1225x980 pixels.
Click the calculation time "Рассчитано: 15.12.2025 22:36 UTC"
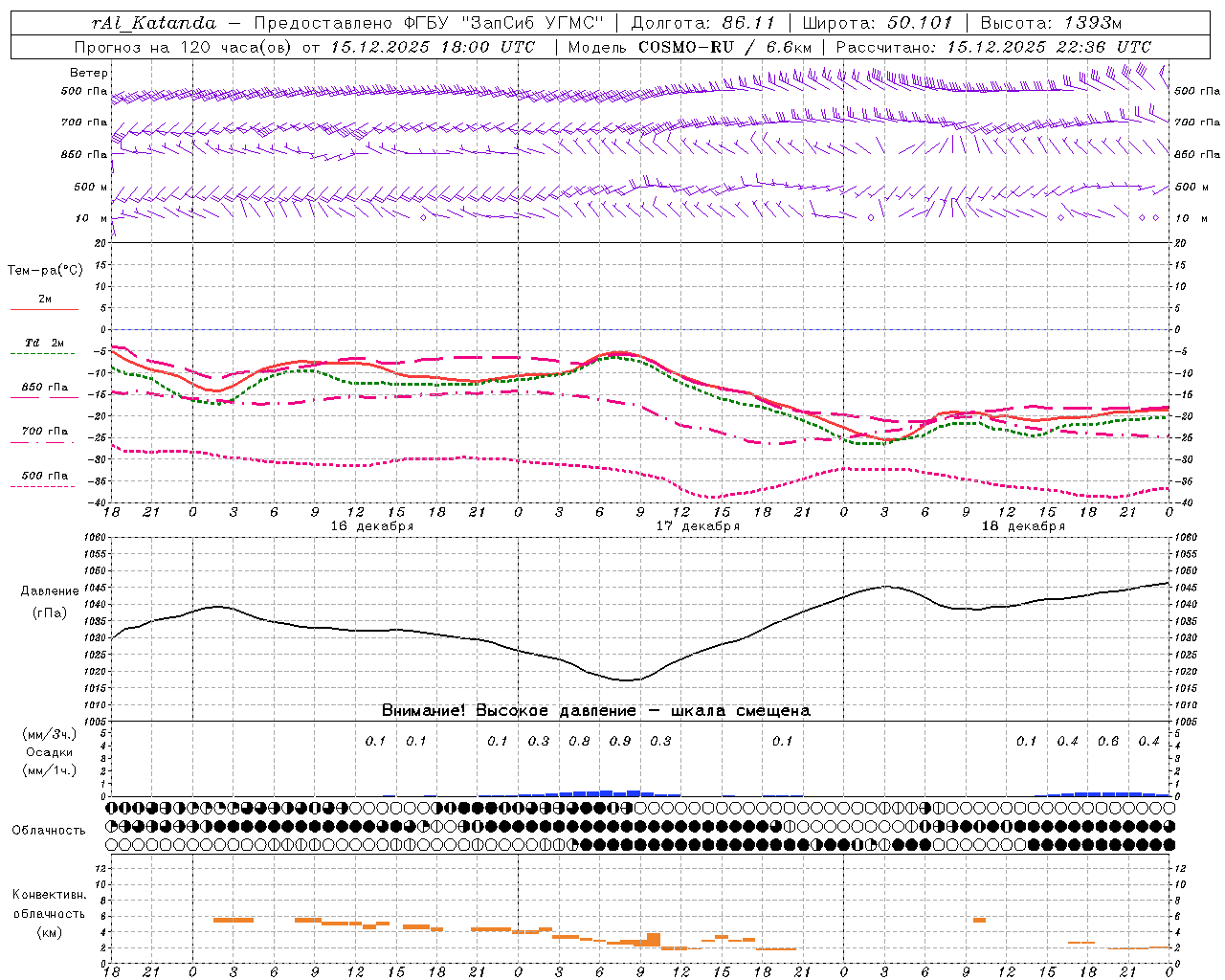tap(993, 47)
